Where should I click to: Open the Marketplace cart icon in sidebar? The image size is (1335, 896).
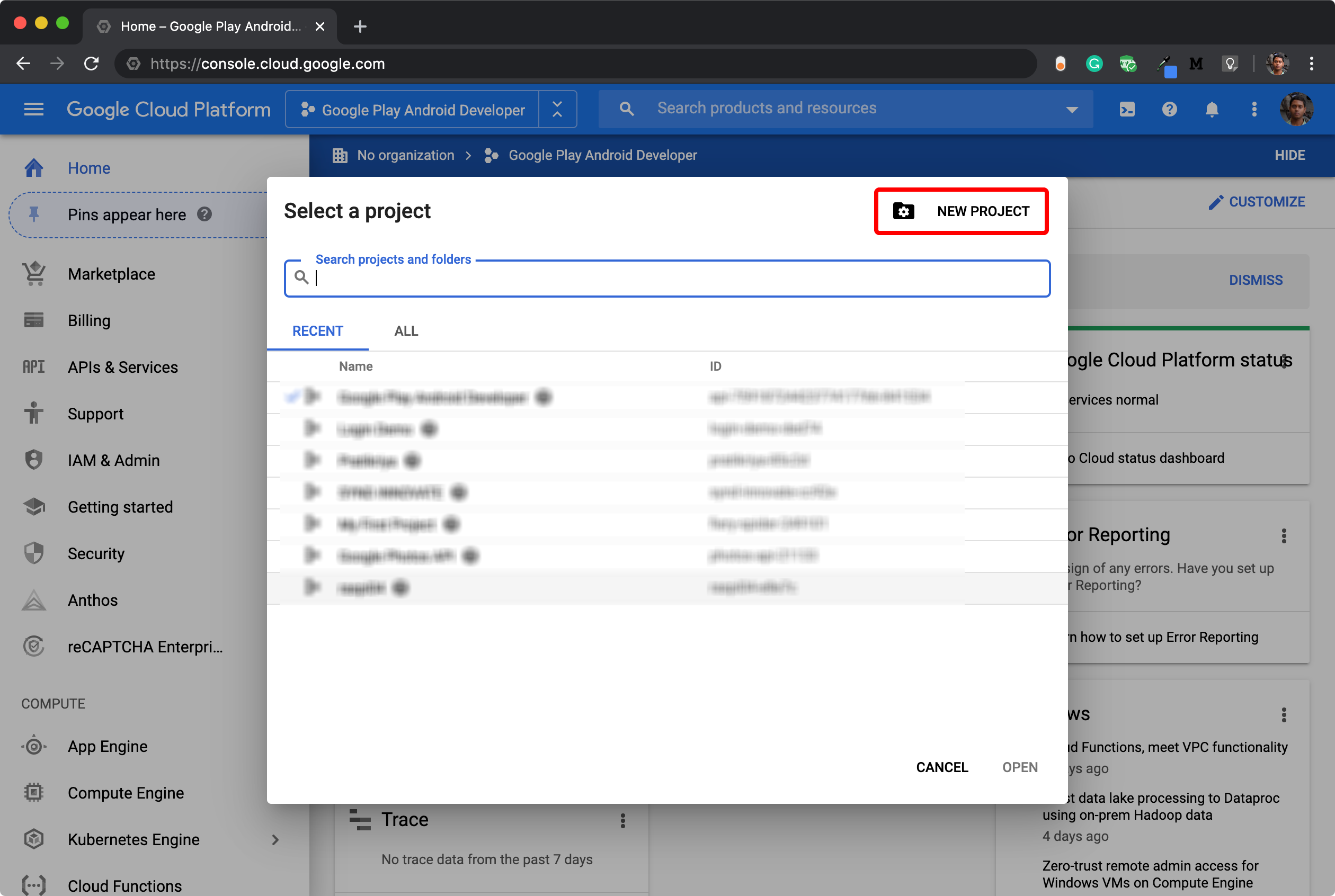34,274
